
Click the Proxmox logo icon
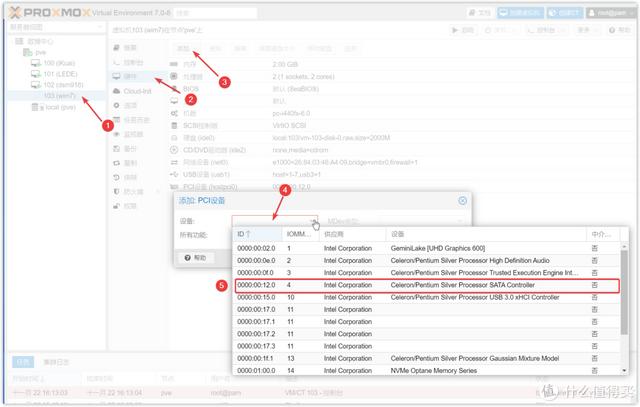[x=15, y=13]
